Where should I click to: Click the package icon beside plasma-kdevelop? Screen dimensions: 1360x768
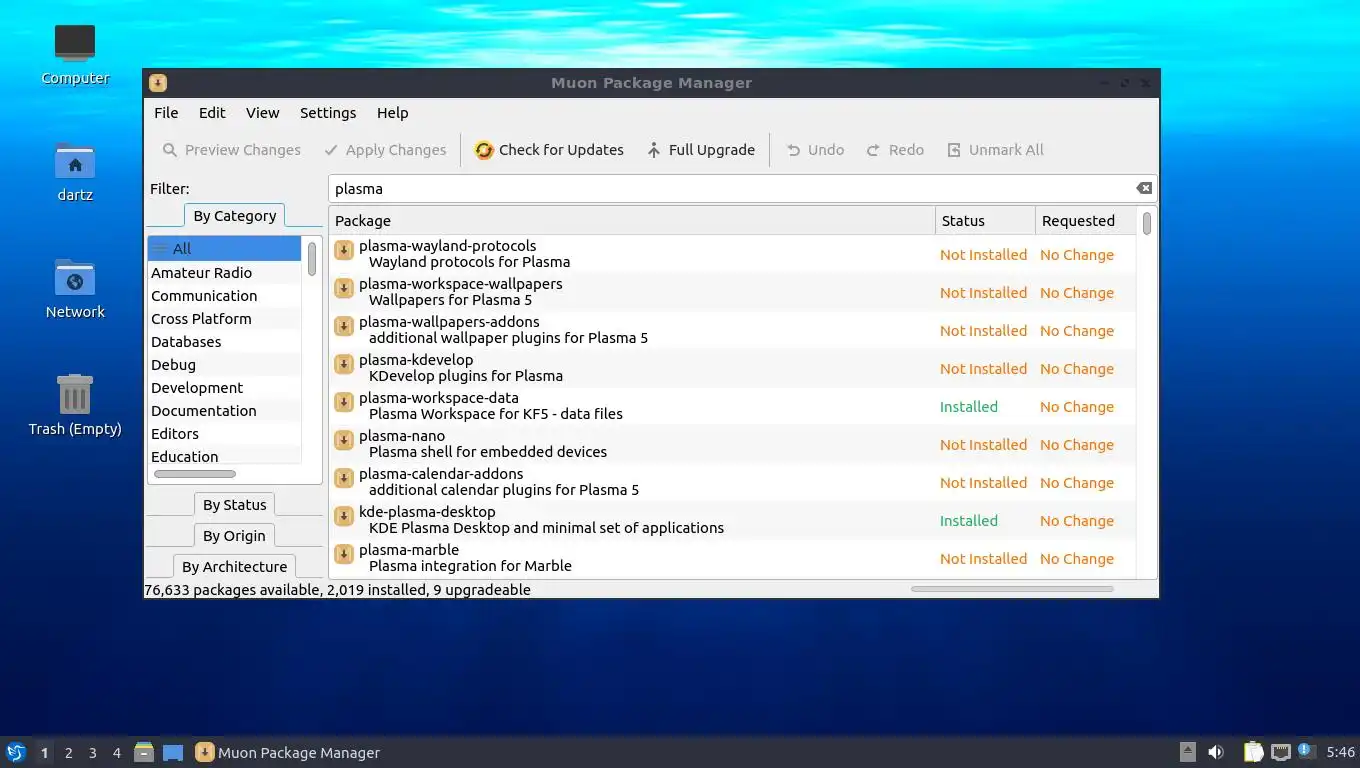click(x=344, y=364)
